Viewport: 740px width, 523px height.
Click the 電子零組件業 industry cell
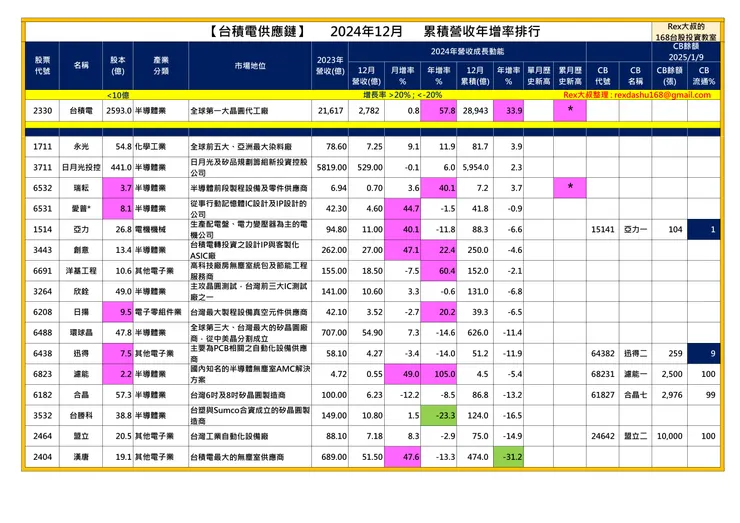coord(161,312)
